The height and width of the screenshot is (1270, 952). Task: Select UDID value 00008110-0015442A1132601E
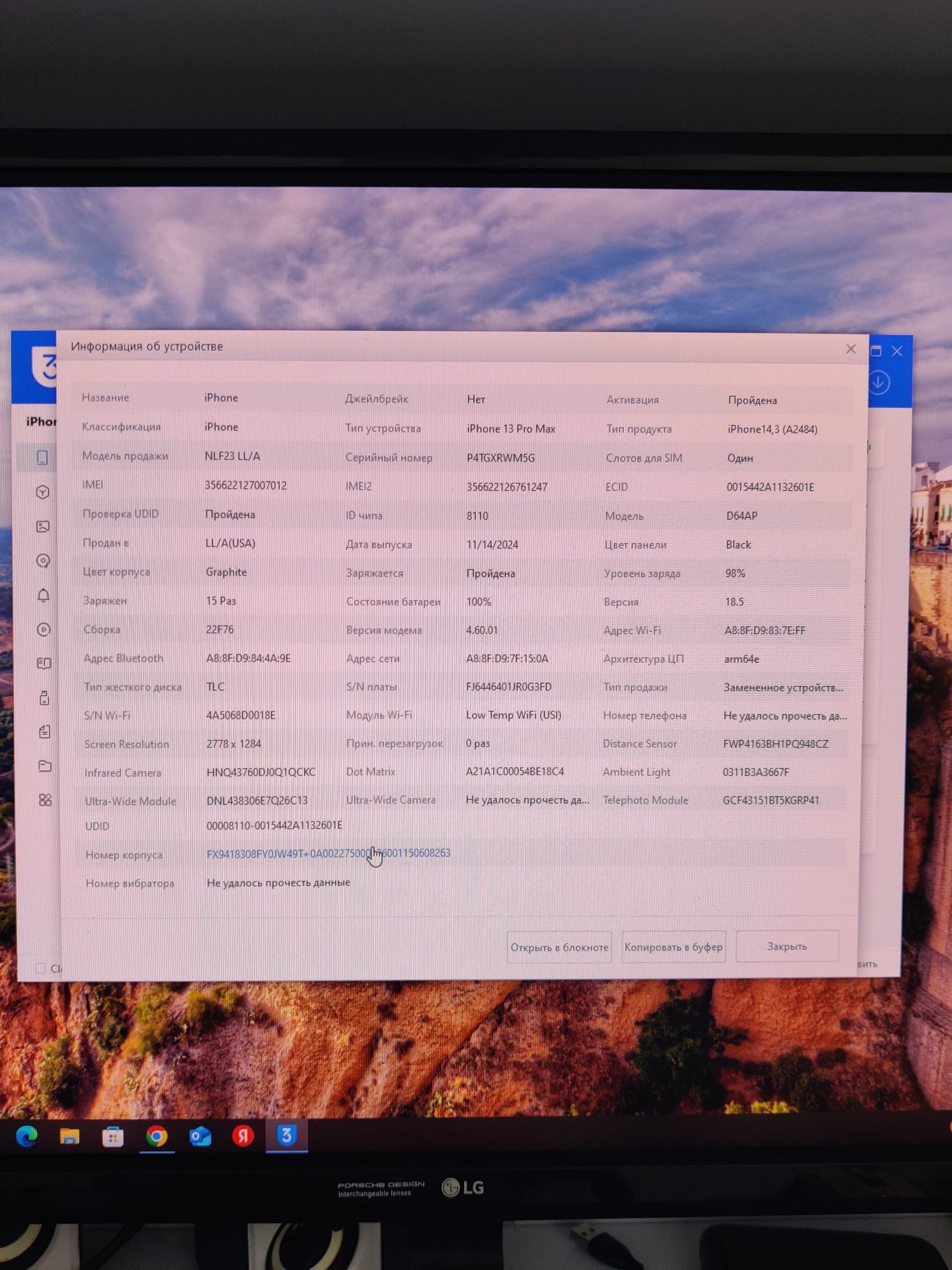[274, 825]
